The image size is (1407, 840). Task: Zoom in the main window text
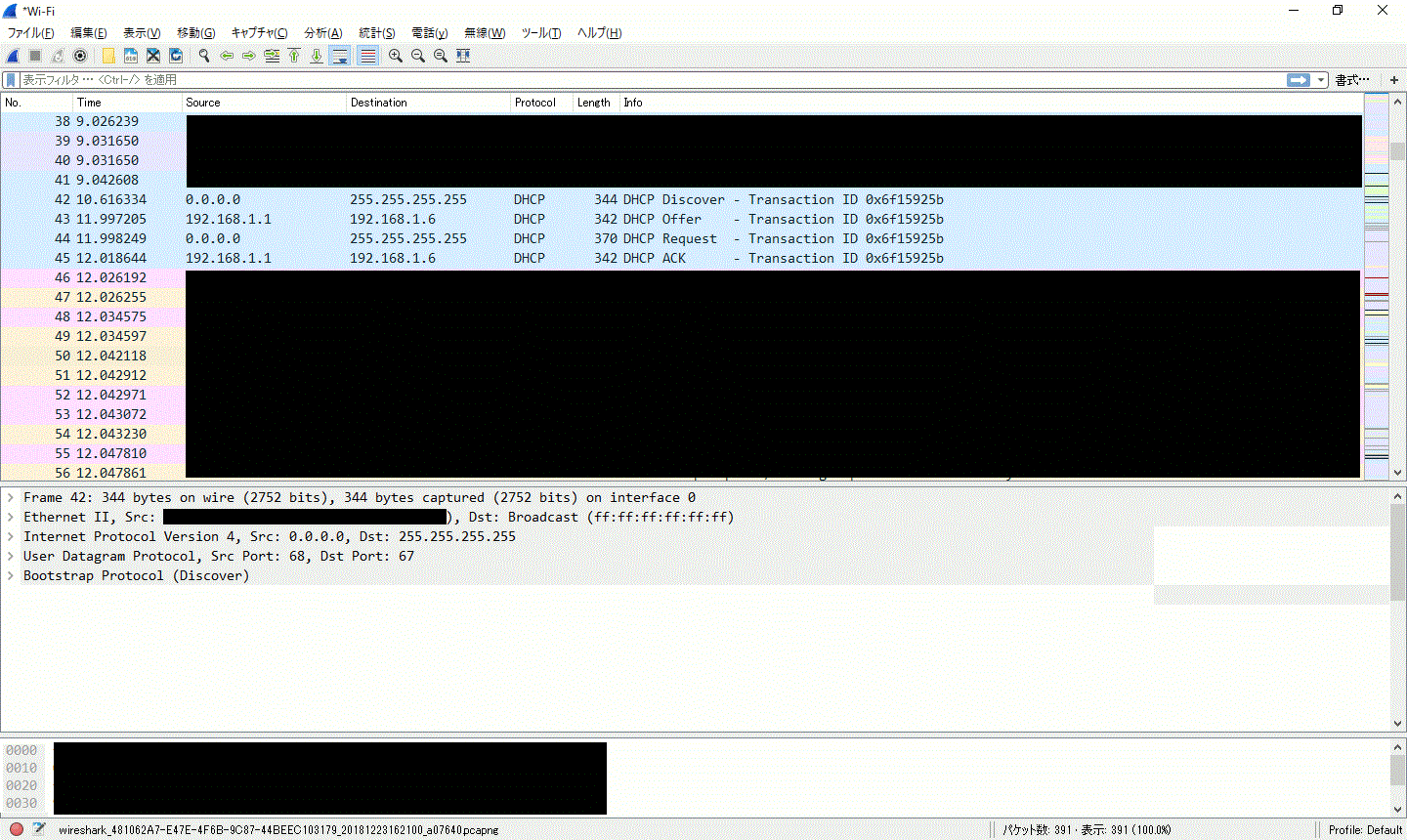point(396,56)
